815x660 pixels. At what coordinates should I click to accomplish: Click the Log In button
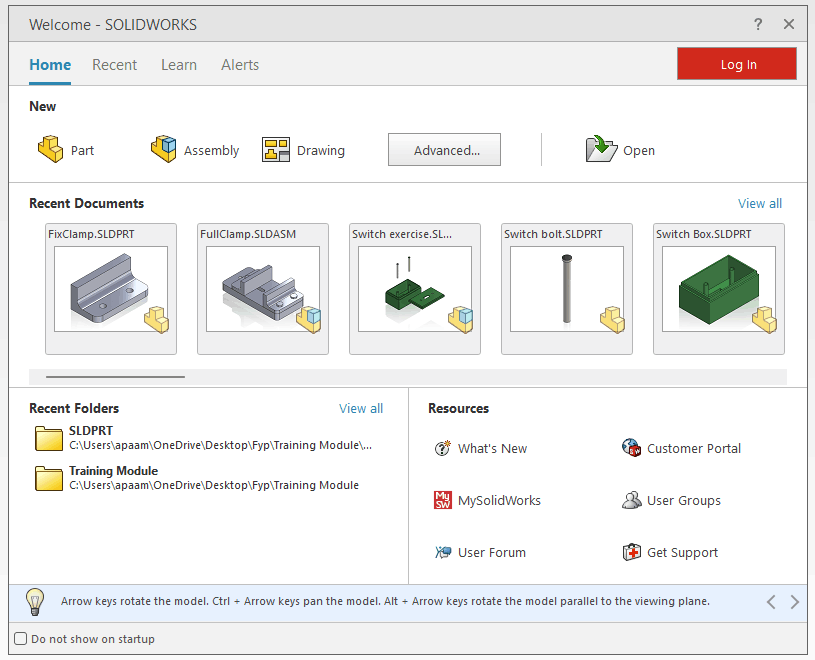click(x=737, y=63)
